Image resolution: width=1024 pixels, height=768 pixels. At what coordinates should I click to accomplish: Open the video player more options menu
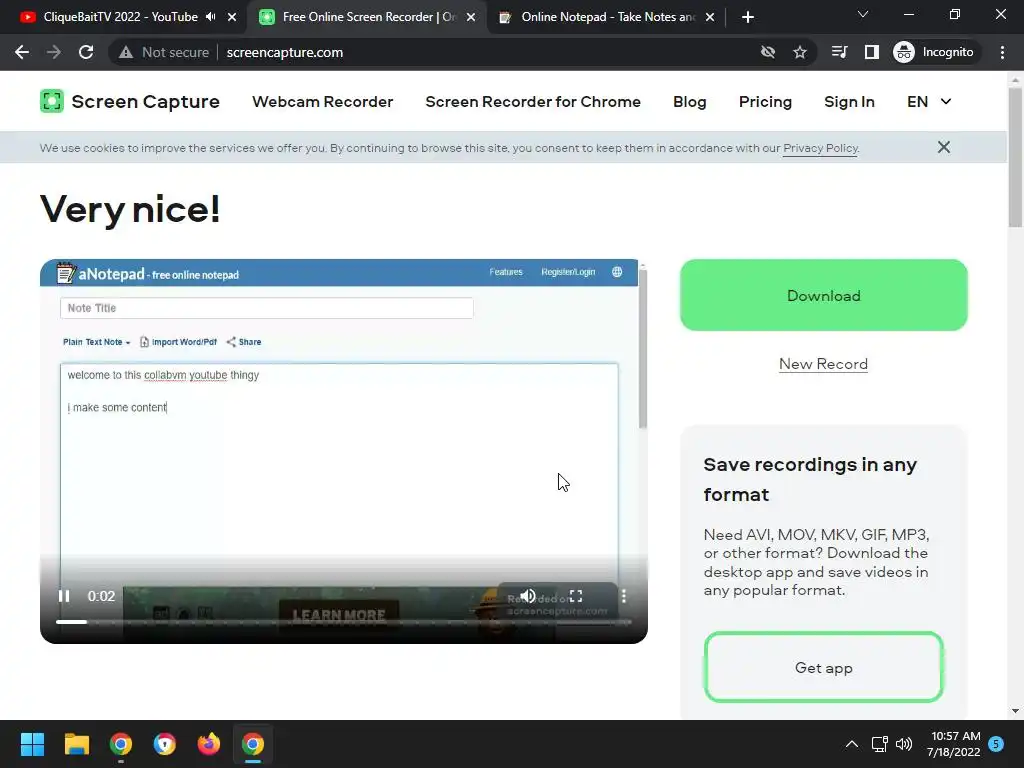624,596
